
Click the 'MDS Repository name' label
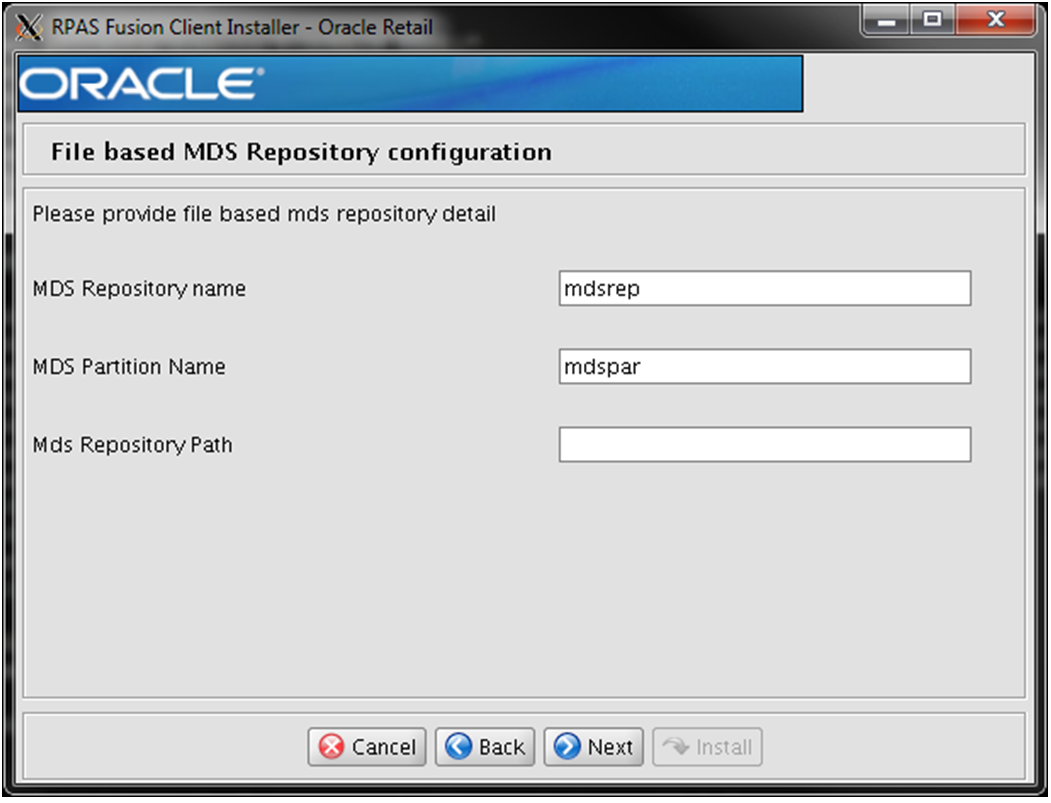139,289
